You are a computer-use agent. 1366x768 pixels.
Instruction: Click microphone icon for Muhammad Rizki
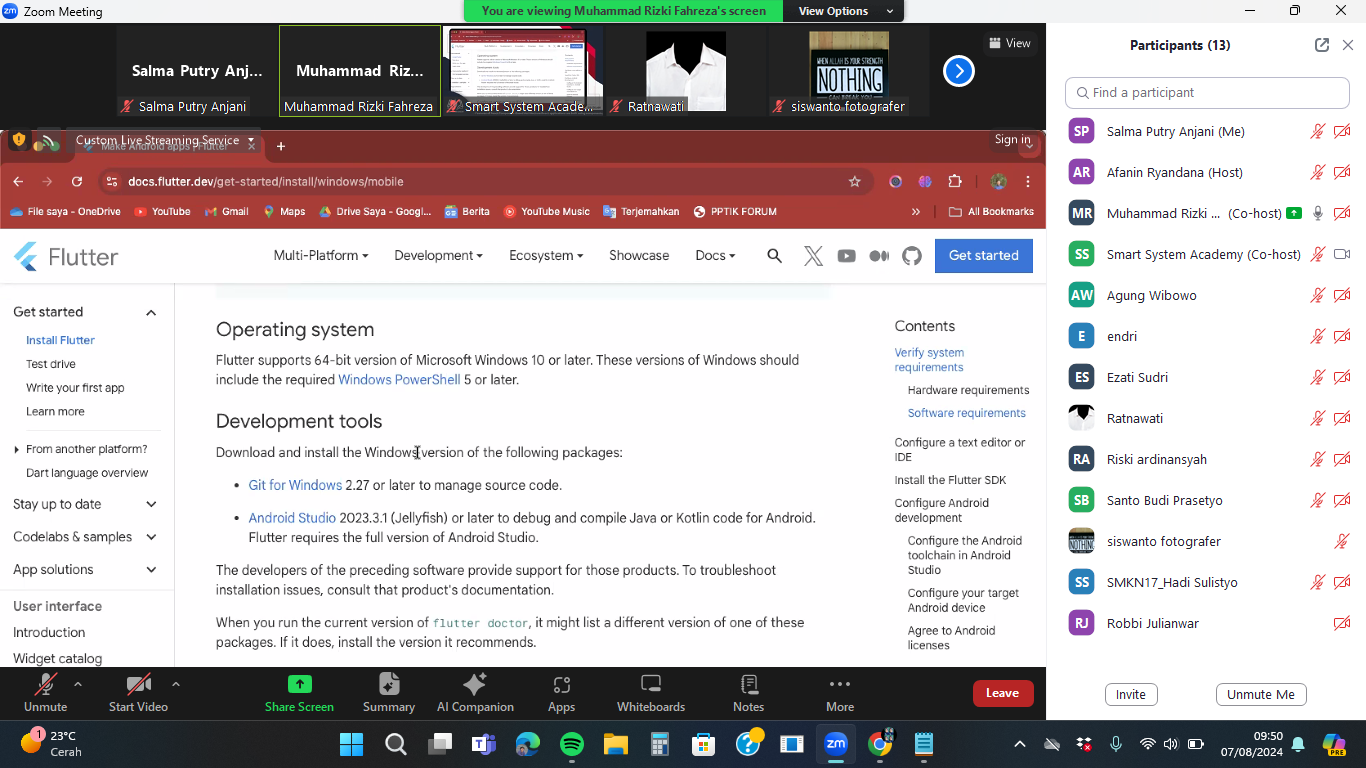click(1318, 213)
